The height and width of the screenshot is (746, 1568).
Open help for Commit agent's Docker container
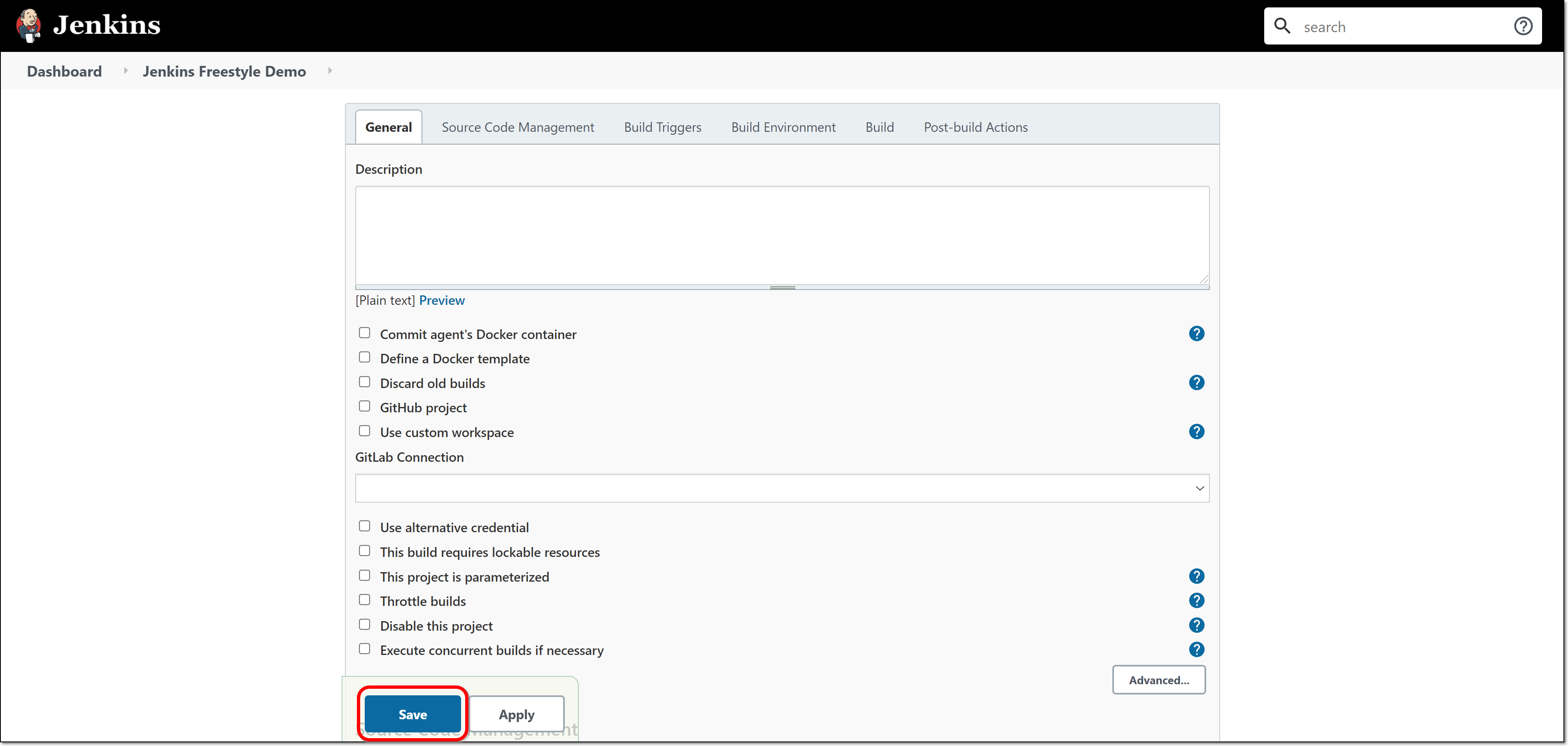(1196, 334)
